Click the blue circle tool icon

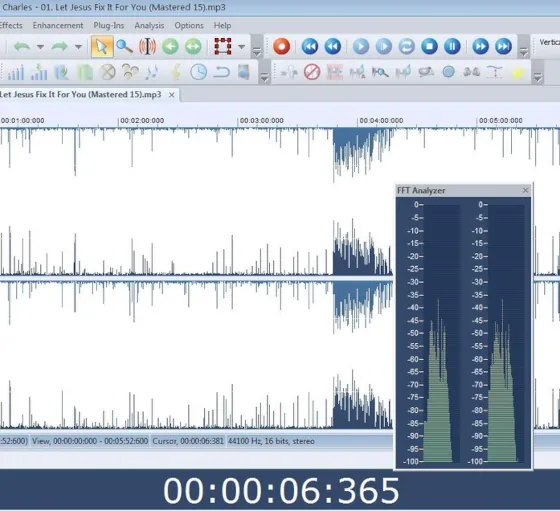click(449, 72)
